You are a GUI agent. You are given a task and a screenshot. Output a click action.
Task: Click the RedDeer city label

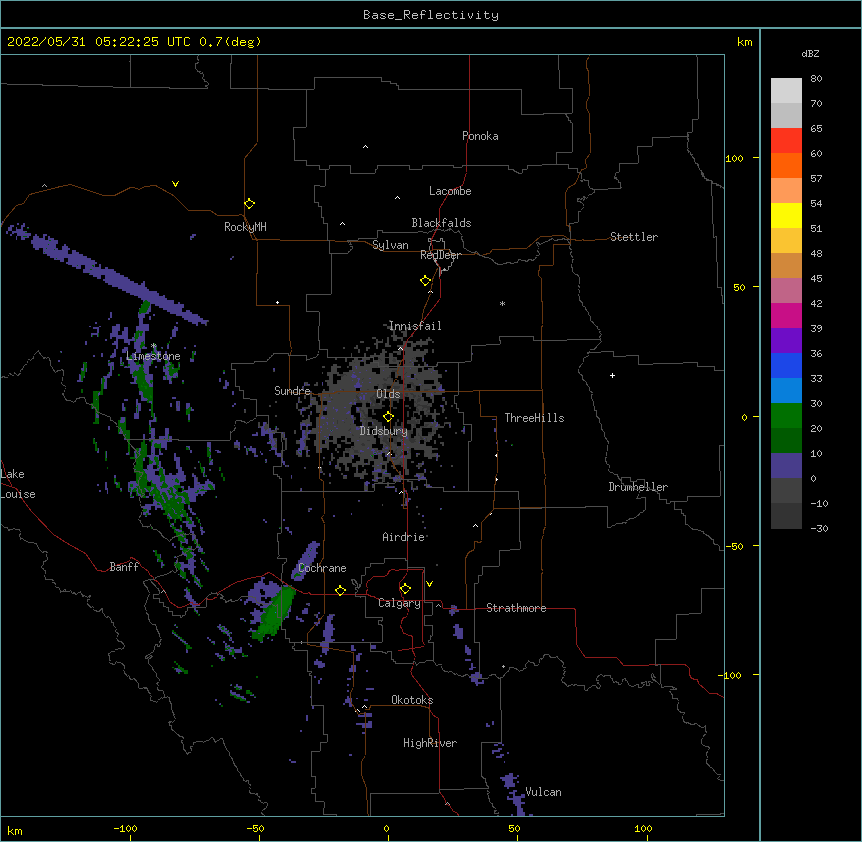tap(440, 255)
